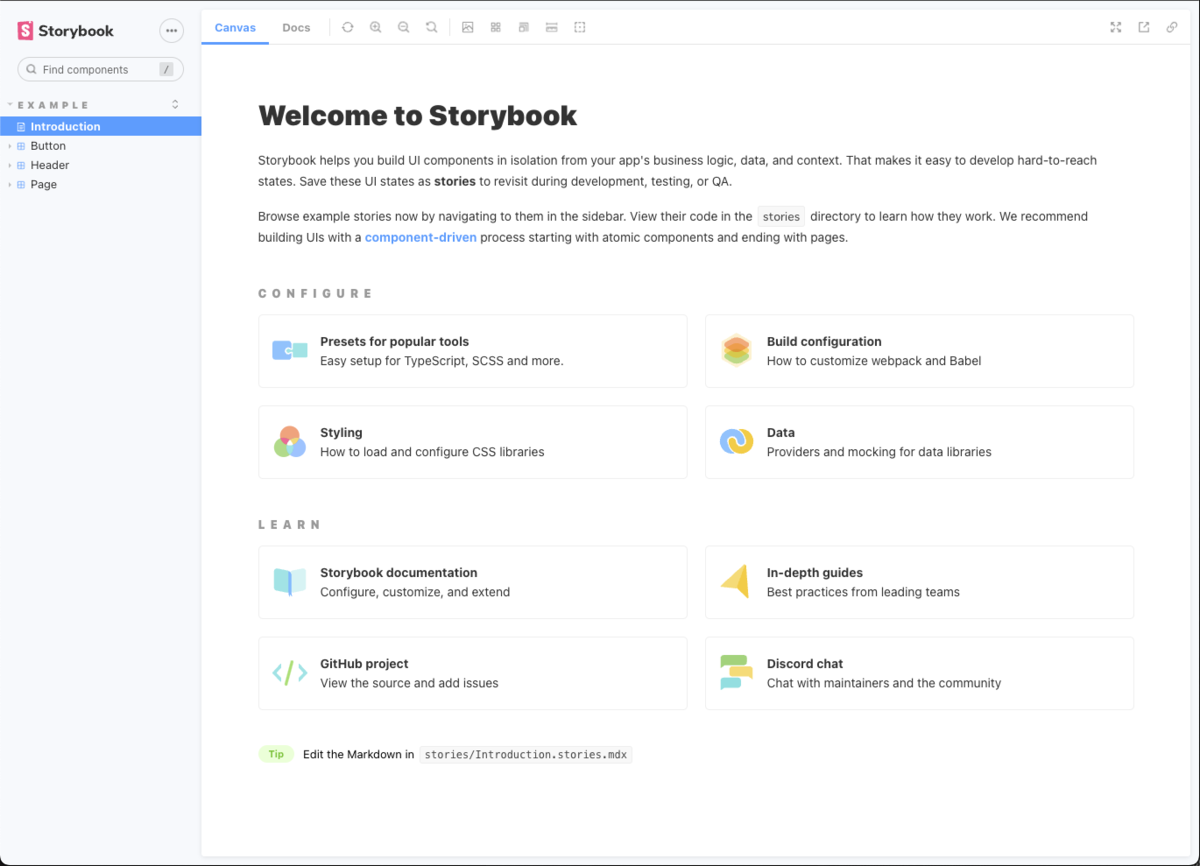The width and height of the screenshot is (1200, 866).
Task: Open the canvas in a new tab
Action: pyautogui.click(x=1143, y=27)
